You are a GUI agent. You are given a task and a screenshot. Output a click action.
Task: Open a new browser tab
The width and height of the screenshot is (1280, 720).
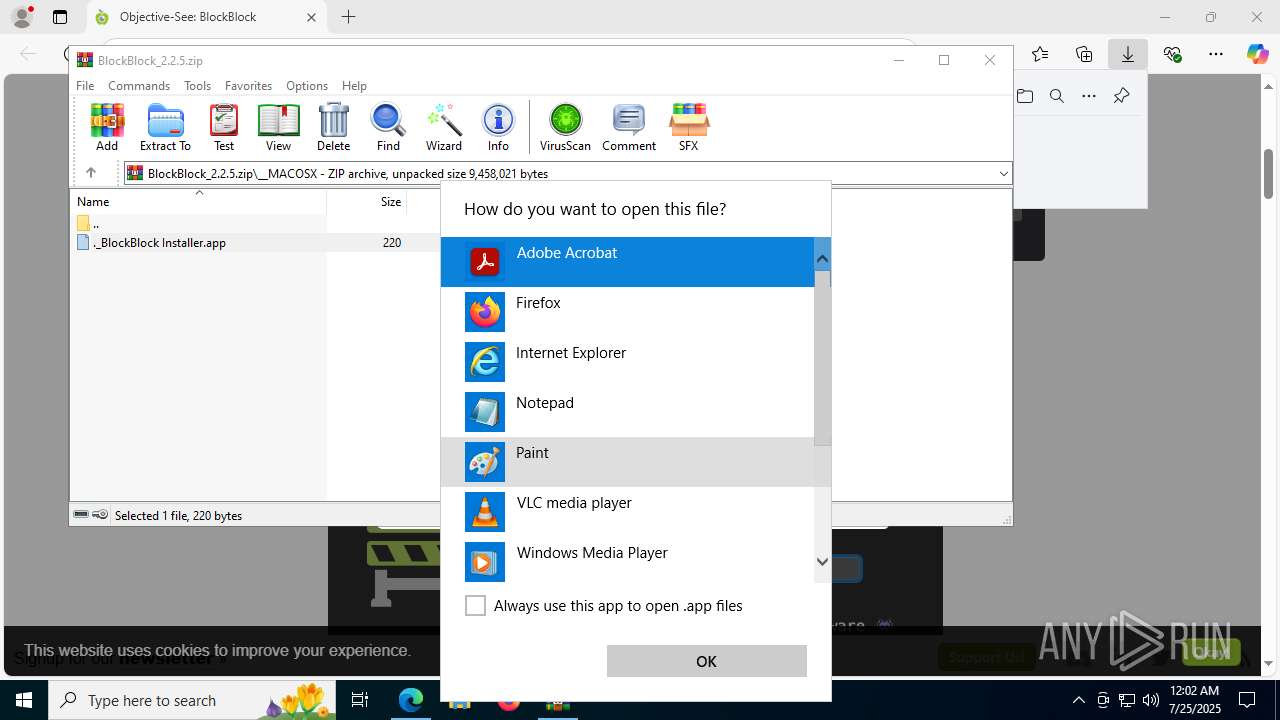348,17
